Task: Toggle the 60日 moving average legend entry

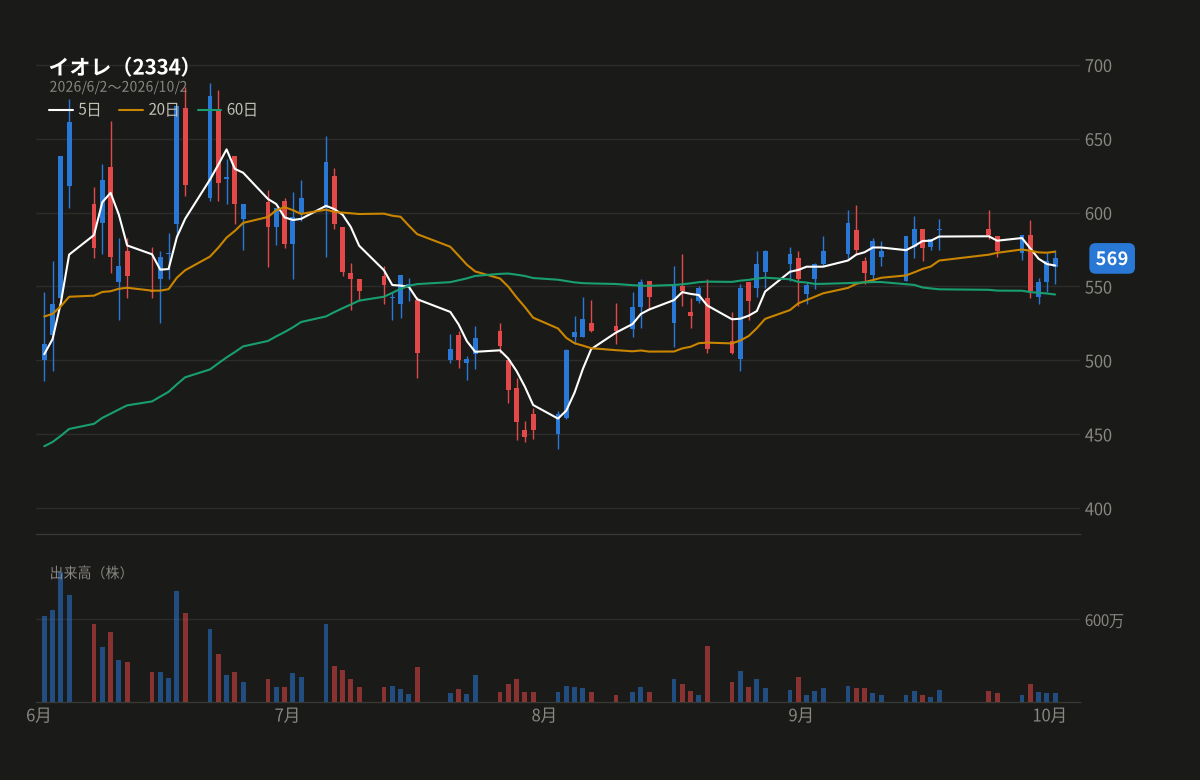Action: click(227, 110)
